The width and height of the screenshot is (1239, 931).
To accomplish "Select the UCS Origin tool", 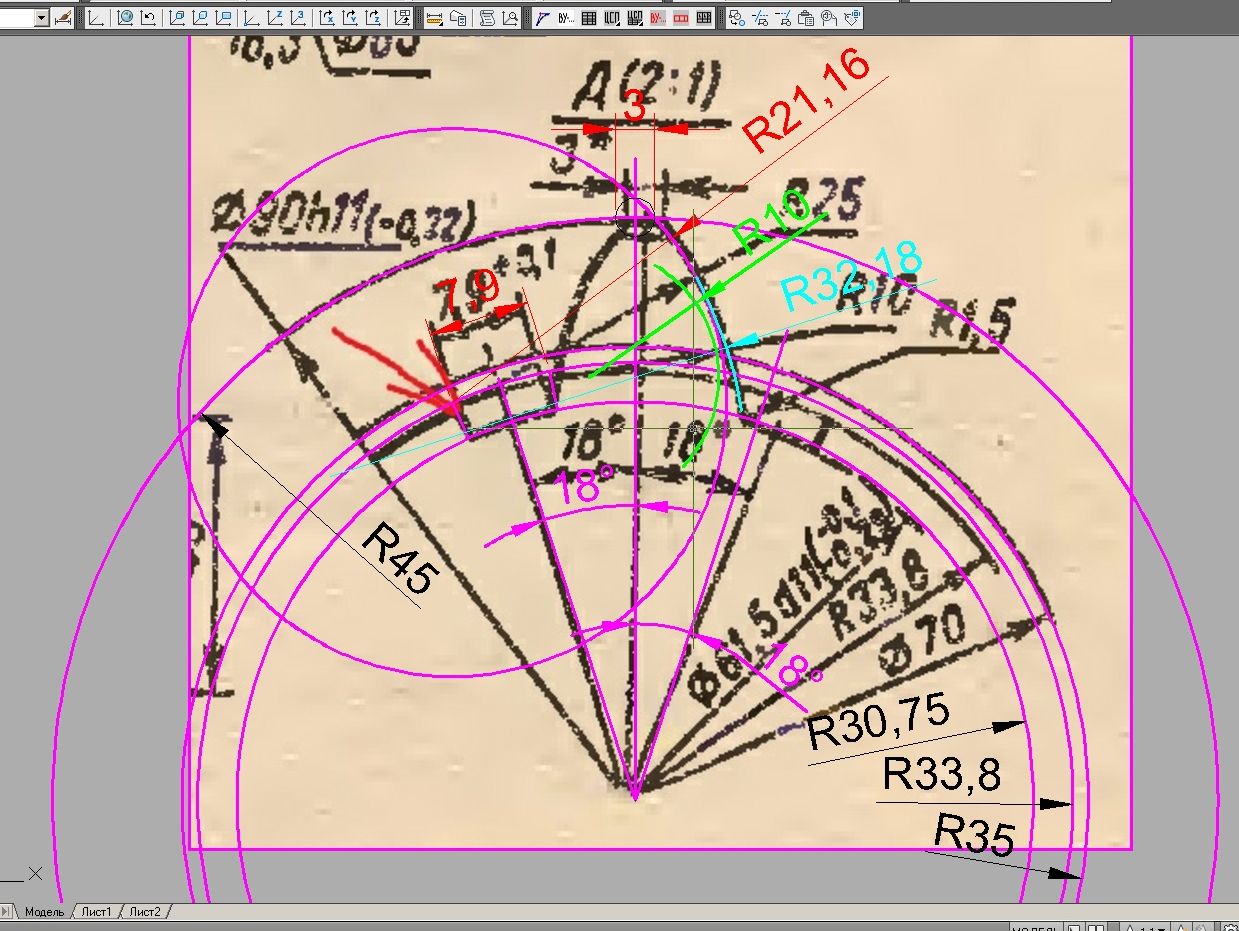I will coord(251,18).
